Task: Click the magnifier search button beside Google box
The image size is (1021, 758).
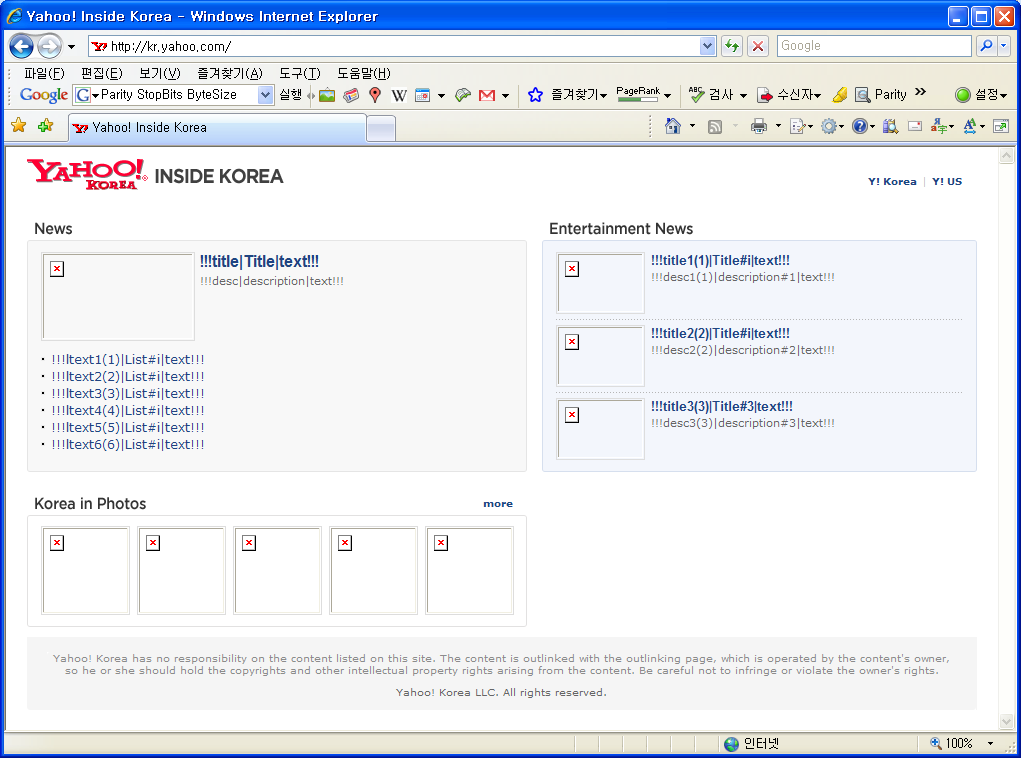Action: 986,46
